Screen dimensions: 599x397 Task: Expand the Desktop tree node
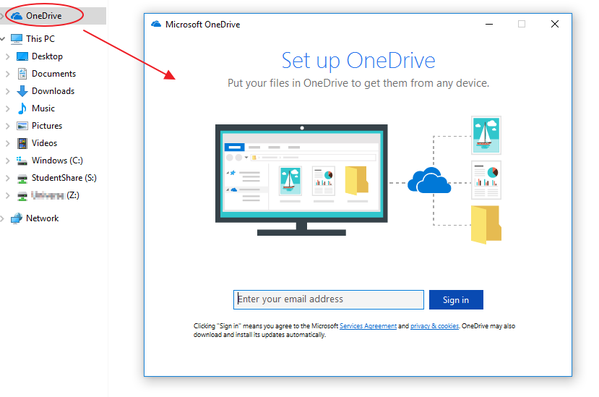click(8, 57)
